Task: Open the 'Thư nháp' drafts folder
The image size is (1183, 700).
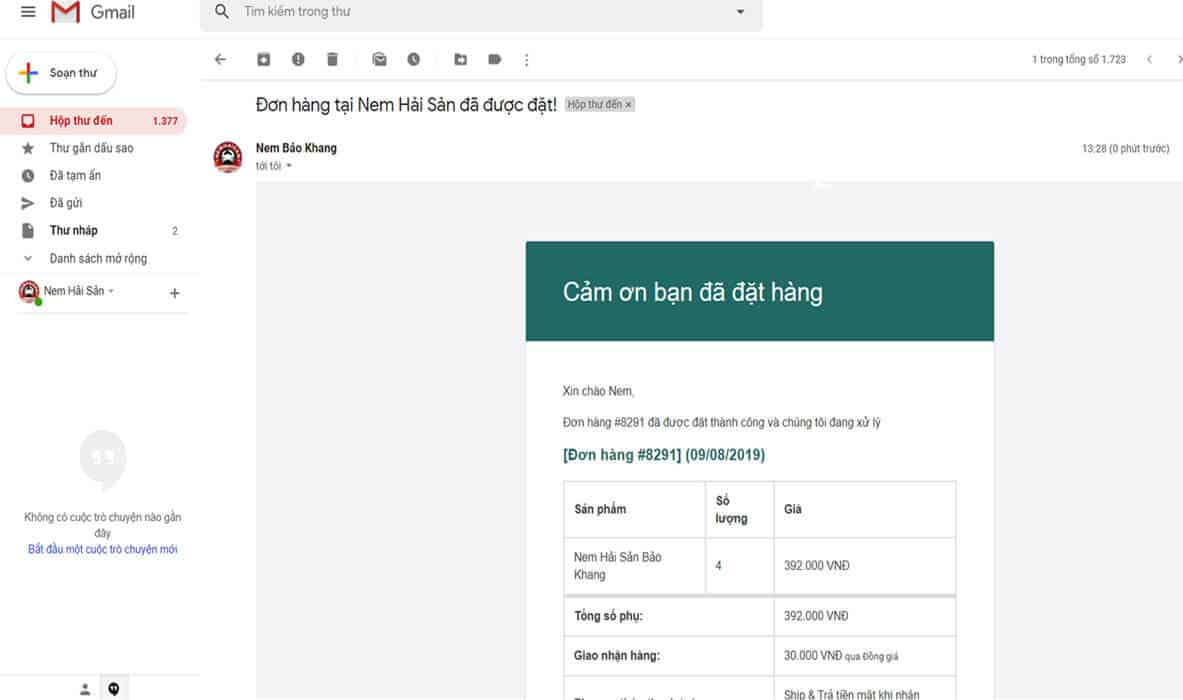Action: coord(74,231)
